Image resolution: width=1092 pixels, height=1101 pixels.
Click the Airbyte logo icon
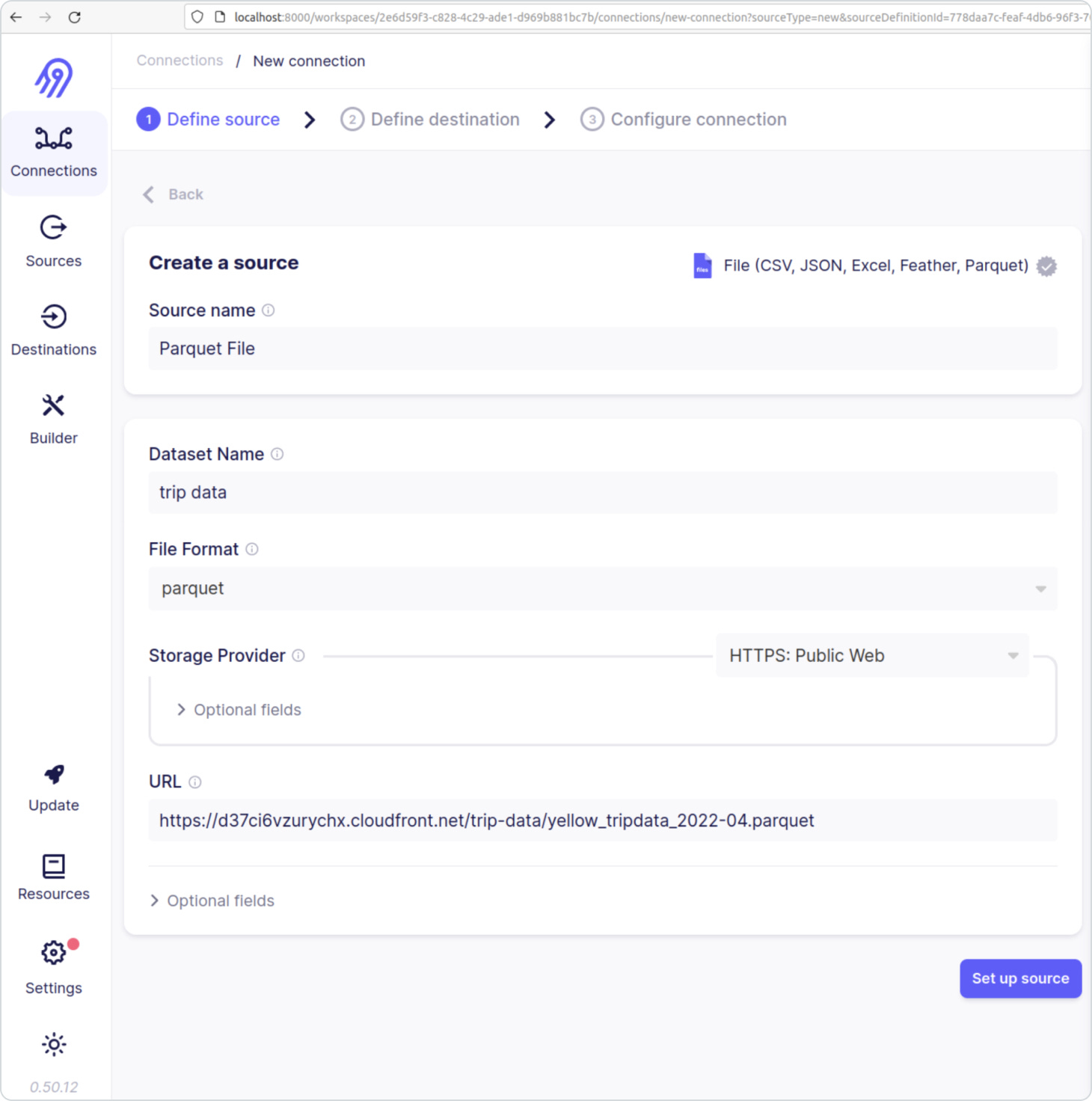pyautogui.click(x=54, y=79)
